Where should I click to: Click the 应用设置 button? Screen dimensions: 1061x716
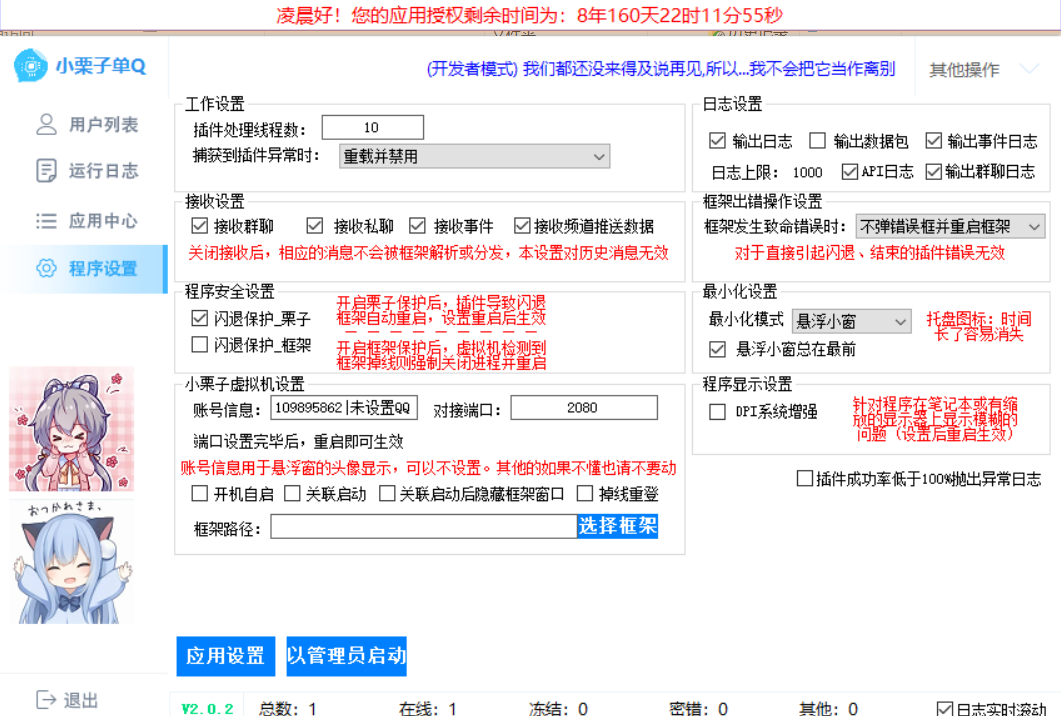point(225,656)
